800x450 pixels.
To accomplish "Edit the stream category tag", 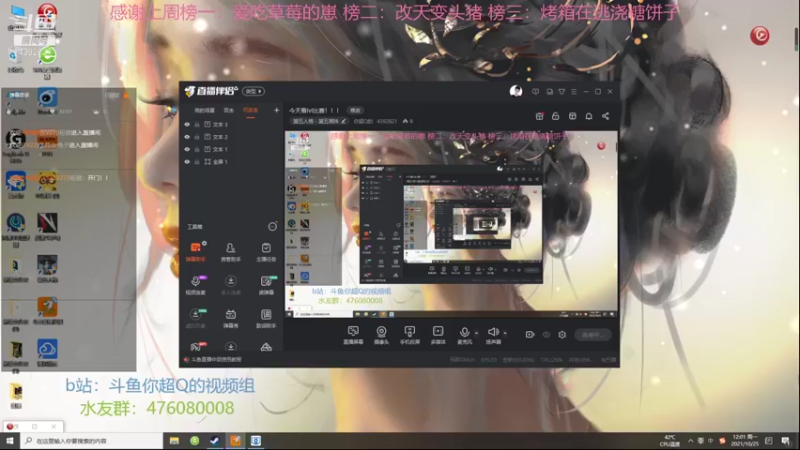I will [x=319, y=121].
